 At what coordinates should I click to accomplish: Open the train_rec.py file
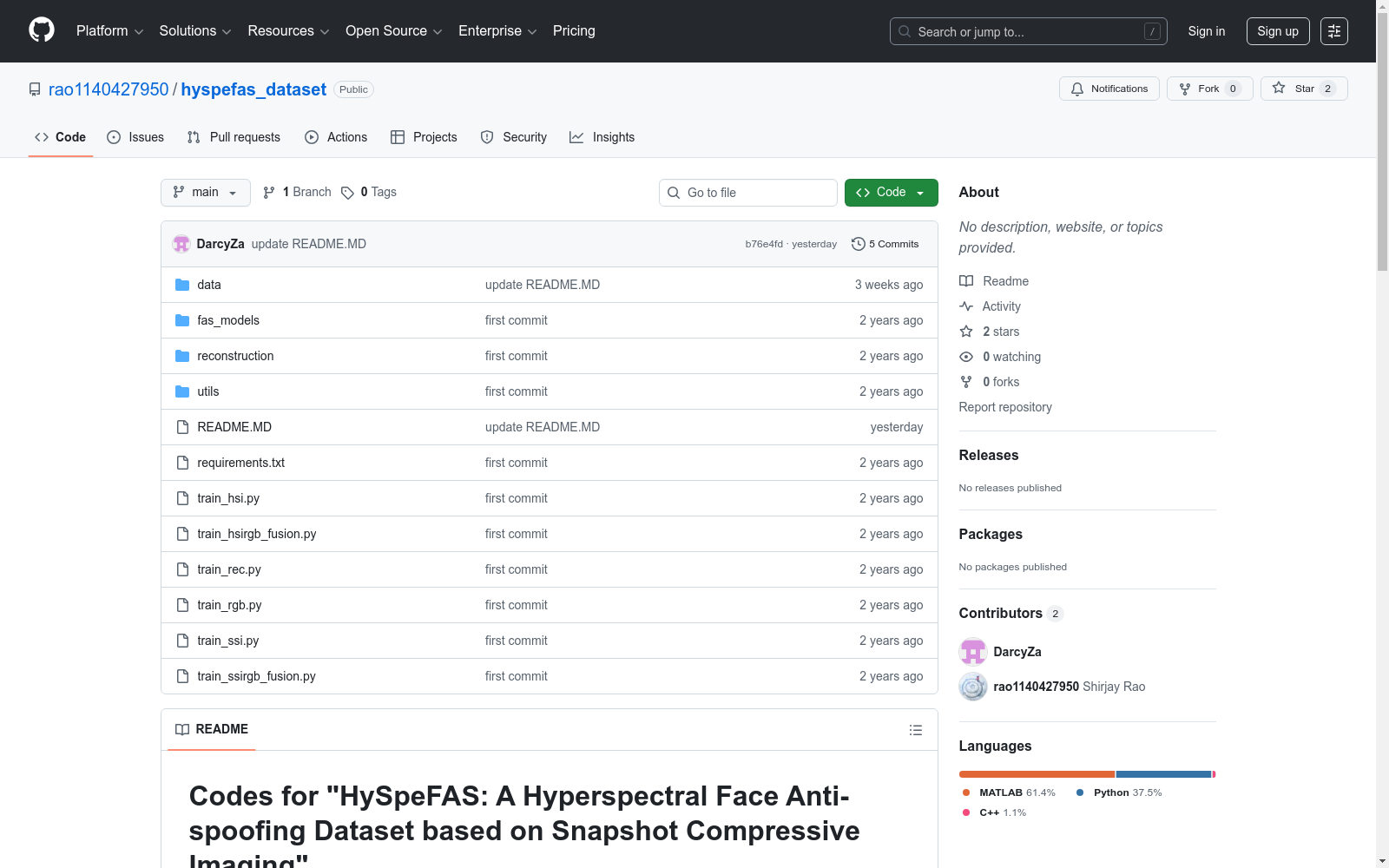[229, 569]
